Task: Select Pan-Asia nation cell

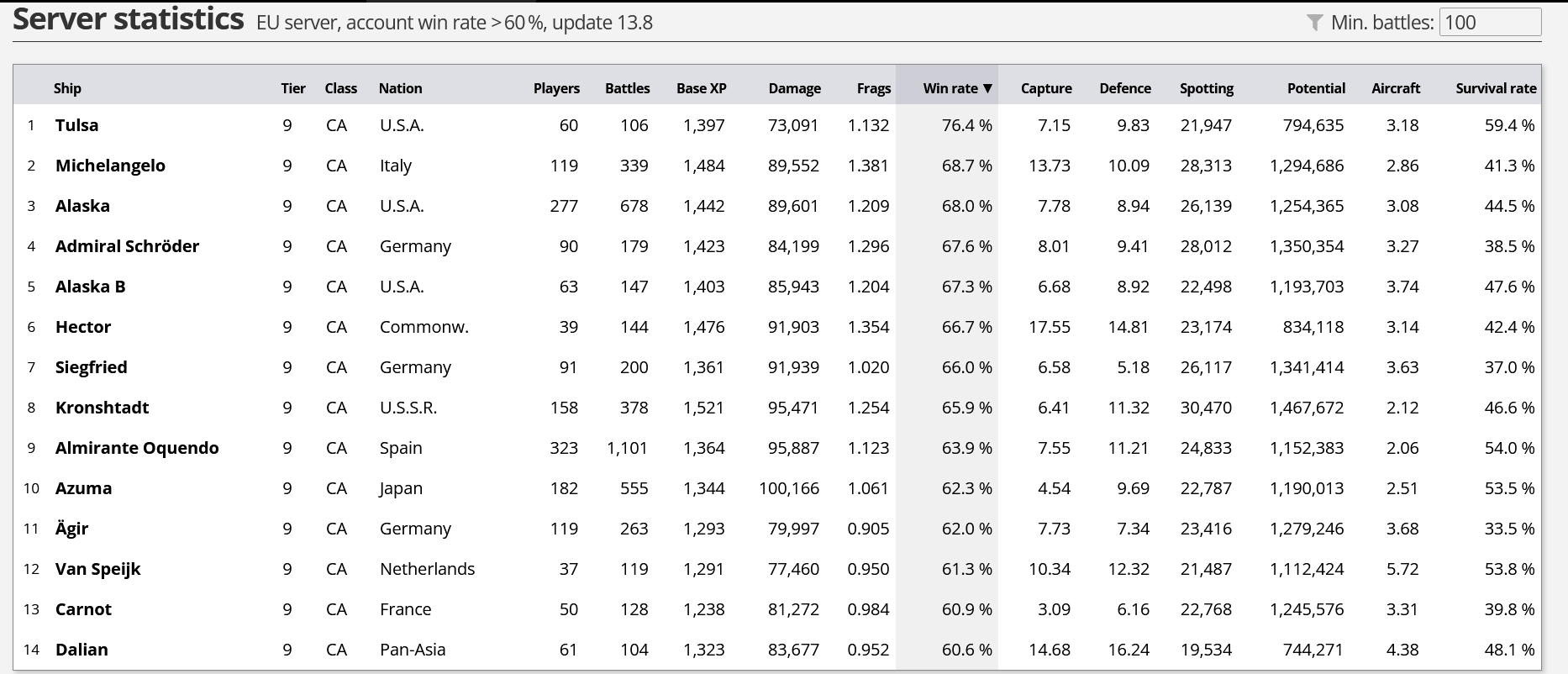Action: pyautogui.click(x=413, y=650)
